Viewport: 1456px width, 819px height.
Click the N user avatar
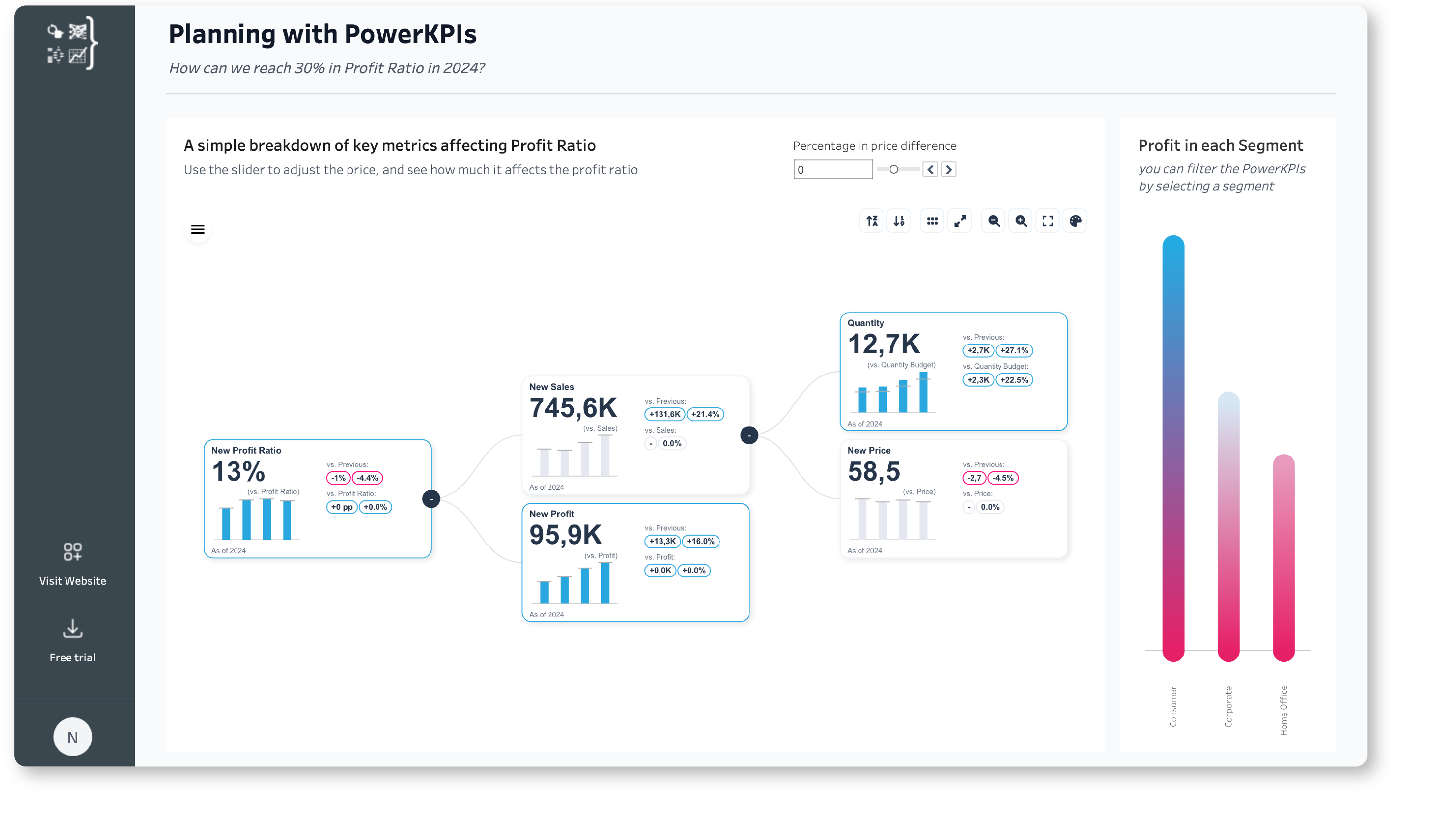point(72,737)
